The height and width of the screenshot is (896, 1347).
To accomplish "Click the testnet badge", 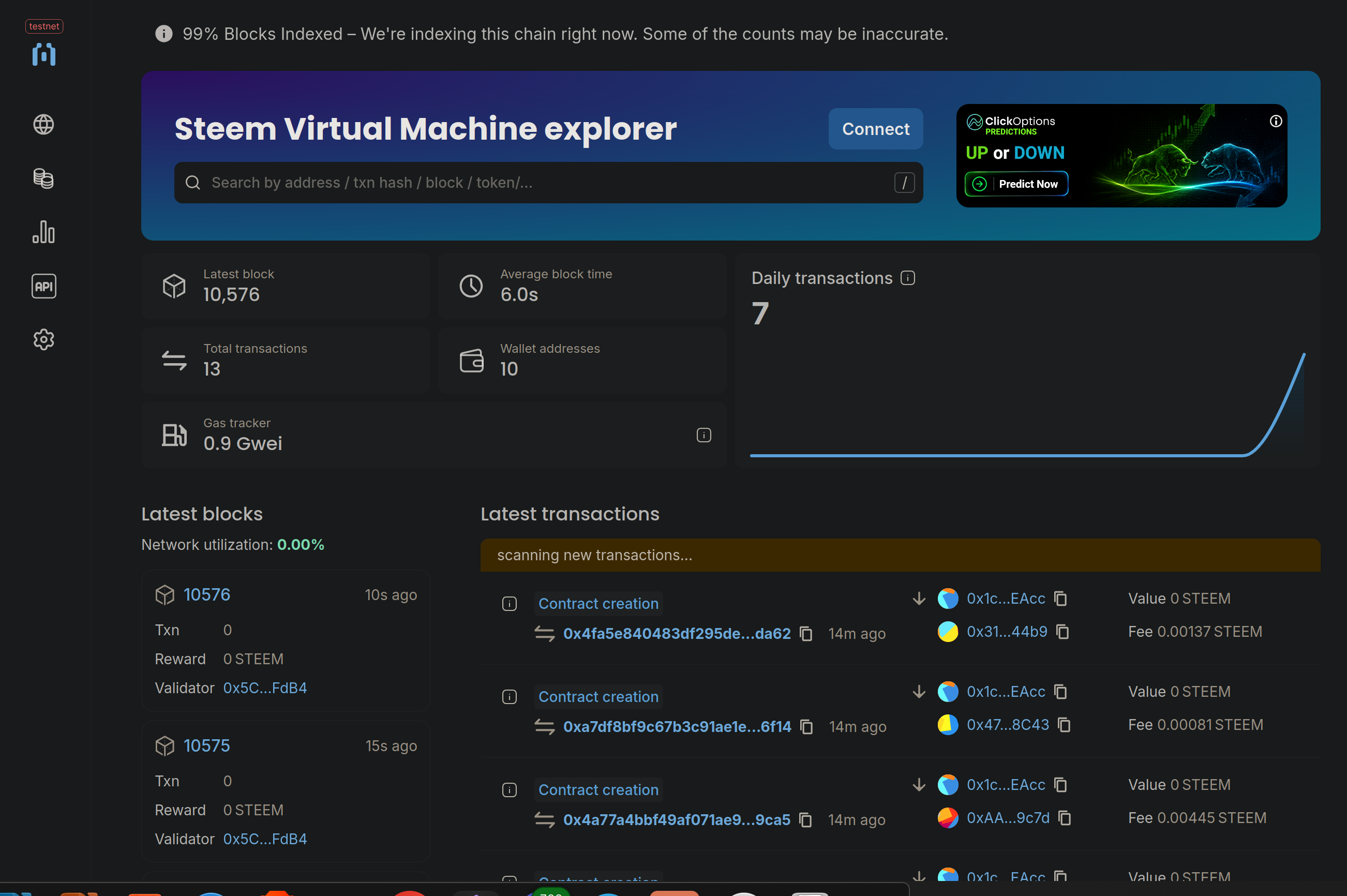I will 44,26.
